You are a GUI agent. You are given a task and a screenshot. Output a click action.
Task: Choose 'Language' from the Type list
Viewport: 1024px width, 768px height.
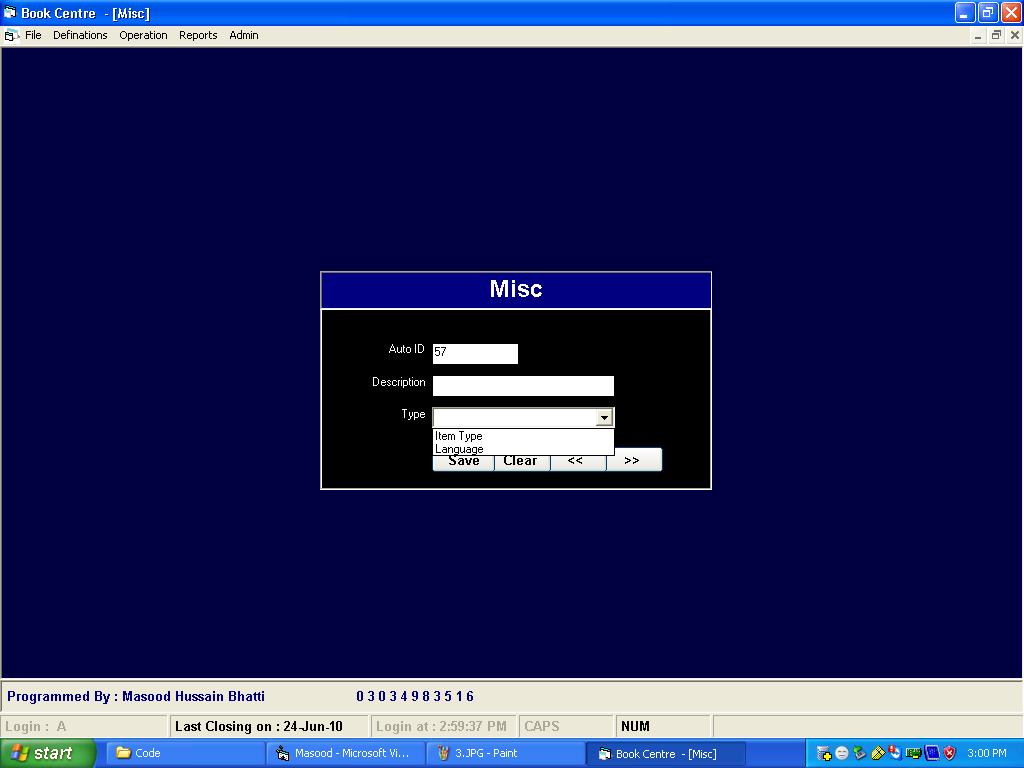tap(523, 449)
